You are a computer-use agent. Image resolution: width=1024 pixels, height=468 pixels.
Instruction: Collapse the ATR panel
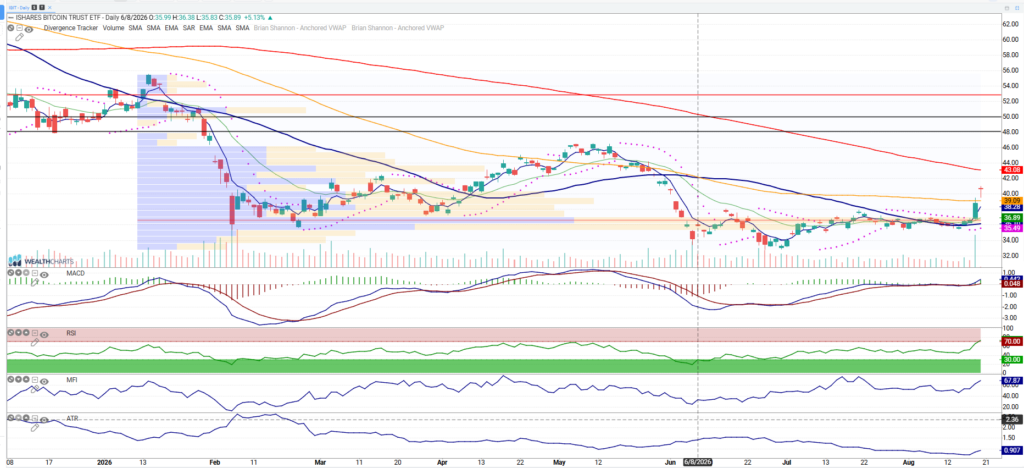point(35,418)
